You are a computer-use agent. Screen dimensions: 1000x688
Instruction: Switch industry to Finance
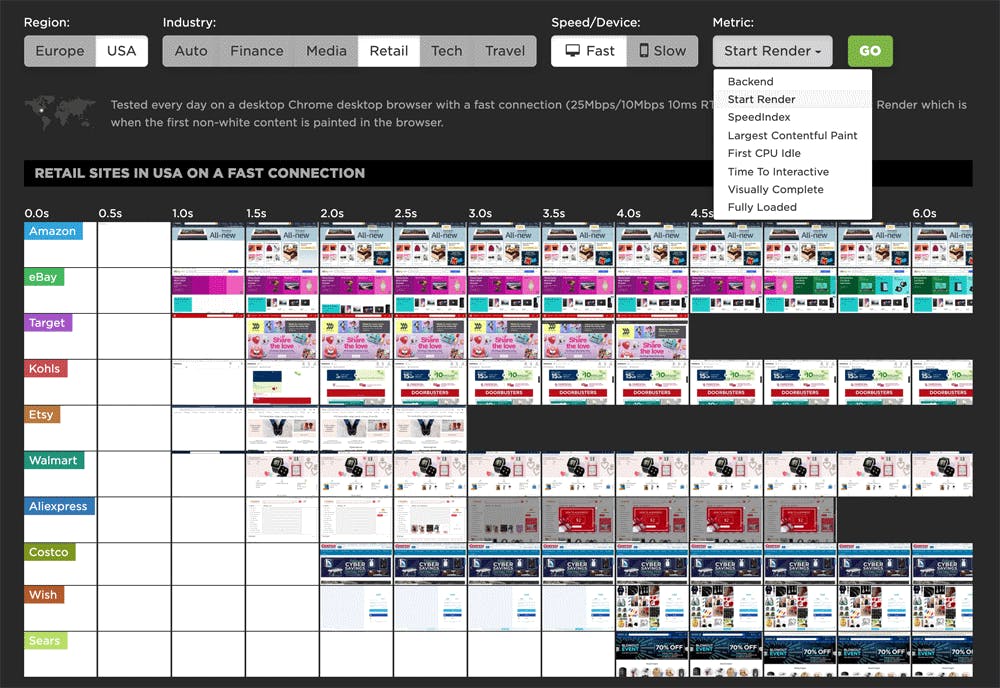[x=257, y=51]
